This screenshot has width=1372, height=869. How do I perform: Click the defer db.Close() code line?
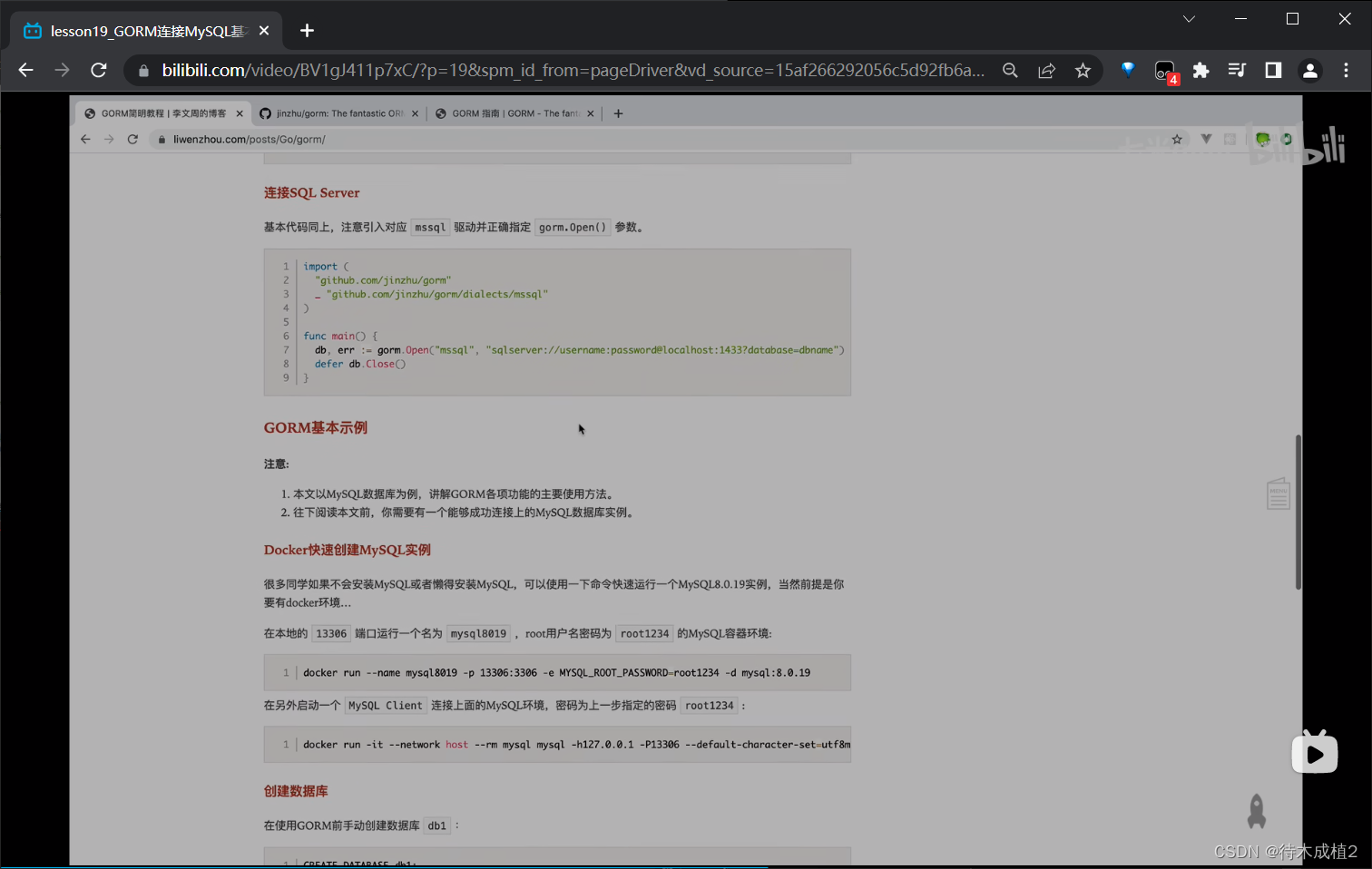click(360, 364)
